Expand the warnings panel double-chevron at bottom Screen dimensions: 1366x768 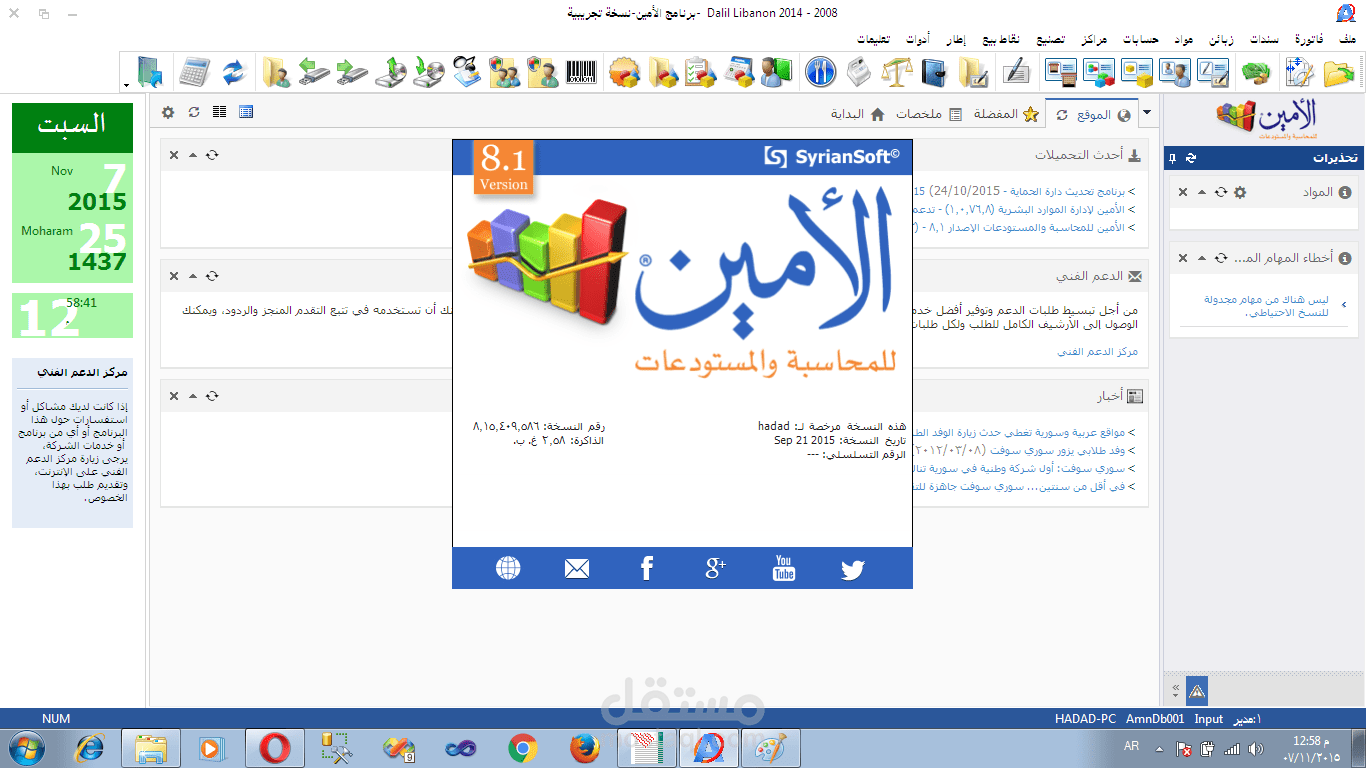pos(1177,691)
